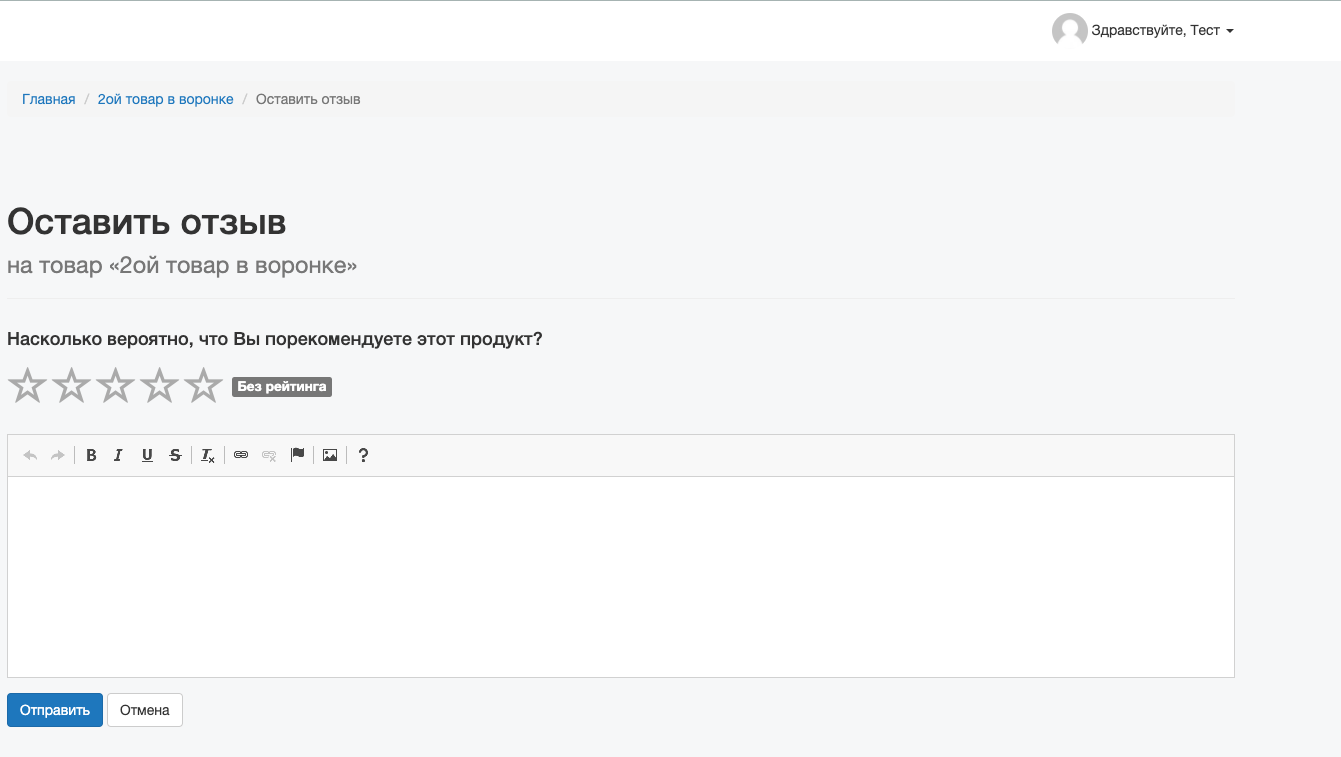Toggle bold formatting in the editor

91,456
